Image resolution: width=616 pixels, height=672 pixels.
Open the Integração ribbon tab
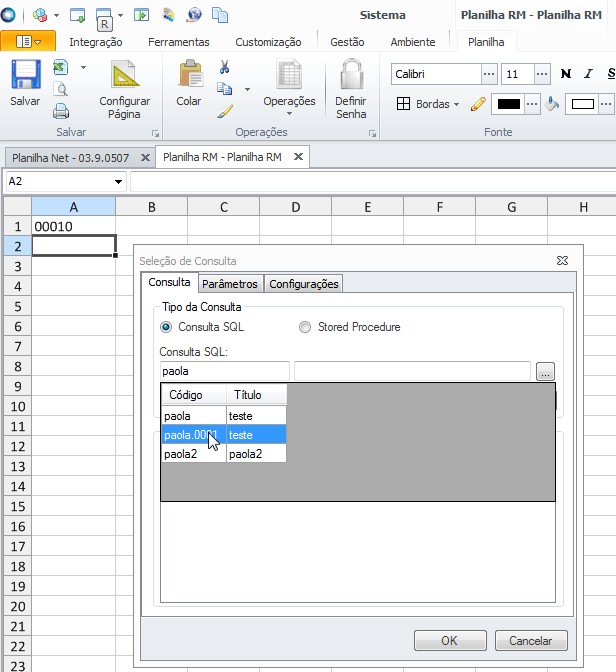click(x=96, y=42)
